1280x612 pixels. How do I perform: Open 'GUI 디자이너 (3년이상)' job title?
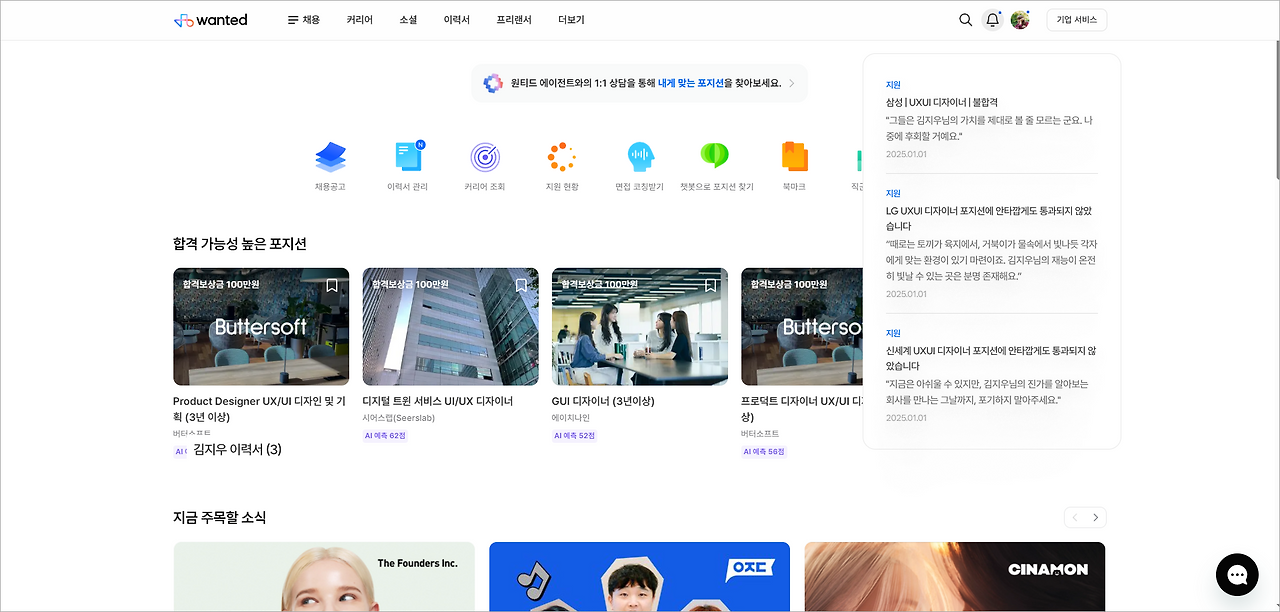(603, 401)
